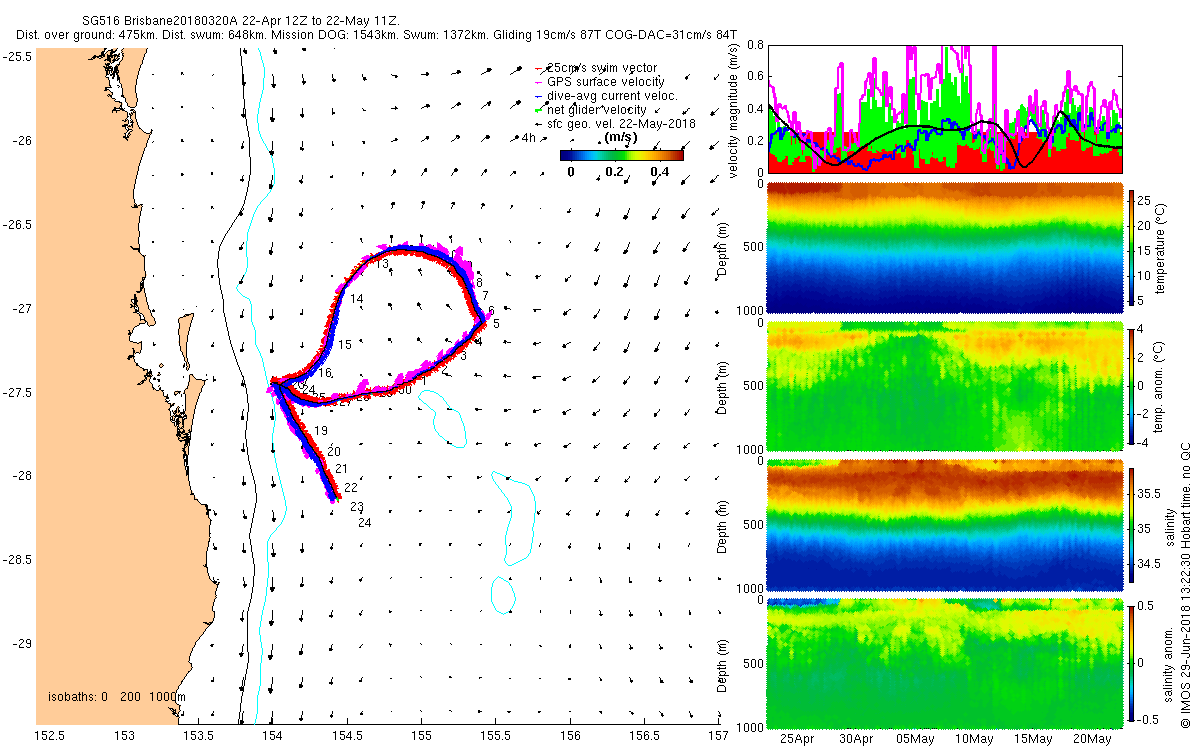1200x750 pixels.
Task: Click the 10May tick on time axis
Action: (x=975, y=739)
